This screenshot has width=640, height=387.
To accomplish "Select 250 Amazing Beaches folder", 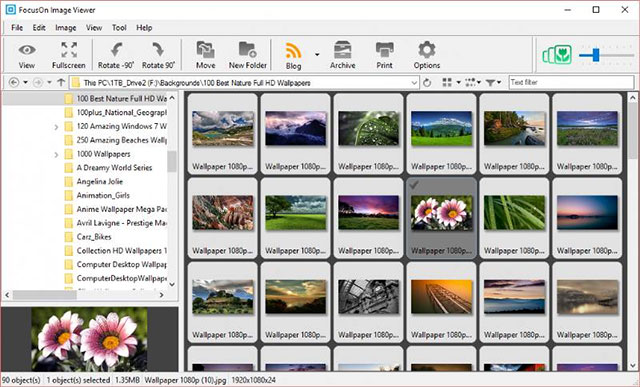I will [x=116, y=140].
